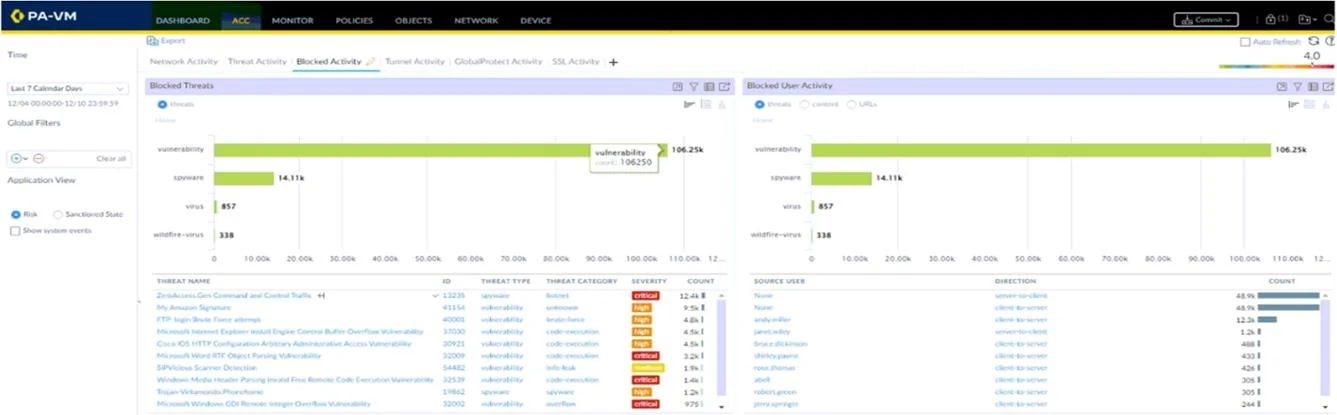Open Trojan-Virtumonde.Phonehome threat link
Screen dimensions: 1337x415
pyautogui.click(x=210, y=392)
